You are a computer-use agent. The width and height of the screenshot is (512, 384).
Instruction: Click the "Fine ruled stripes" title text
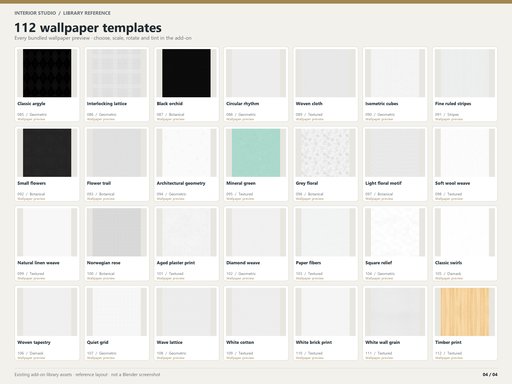click(x=453, y=104)
